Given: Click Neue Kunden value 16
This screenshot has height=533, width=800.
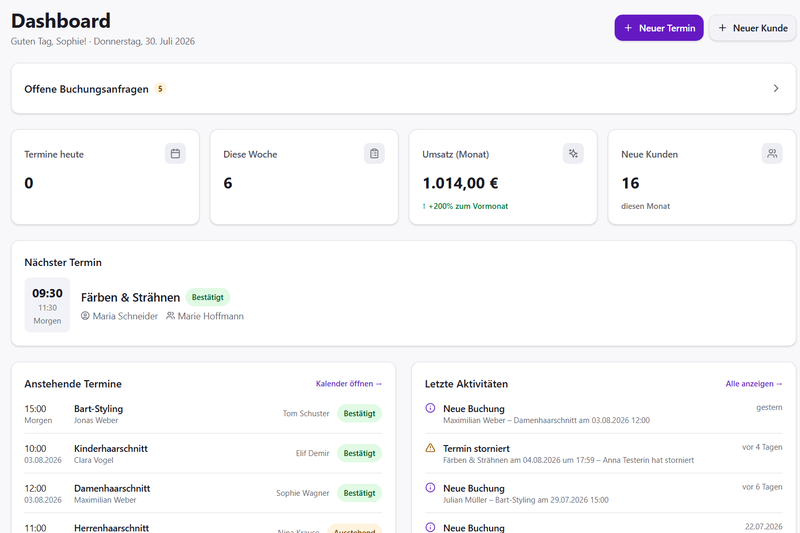Looking at the screenshot, I should pyautogui.click(x=630, y=183).
